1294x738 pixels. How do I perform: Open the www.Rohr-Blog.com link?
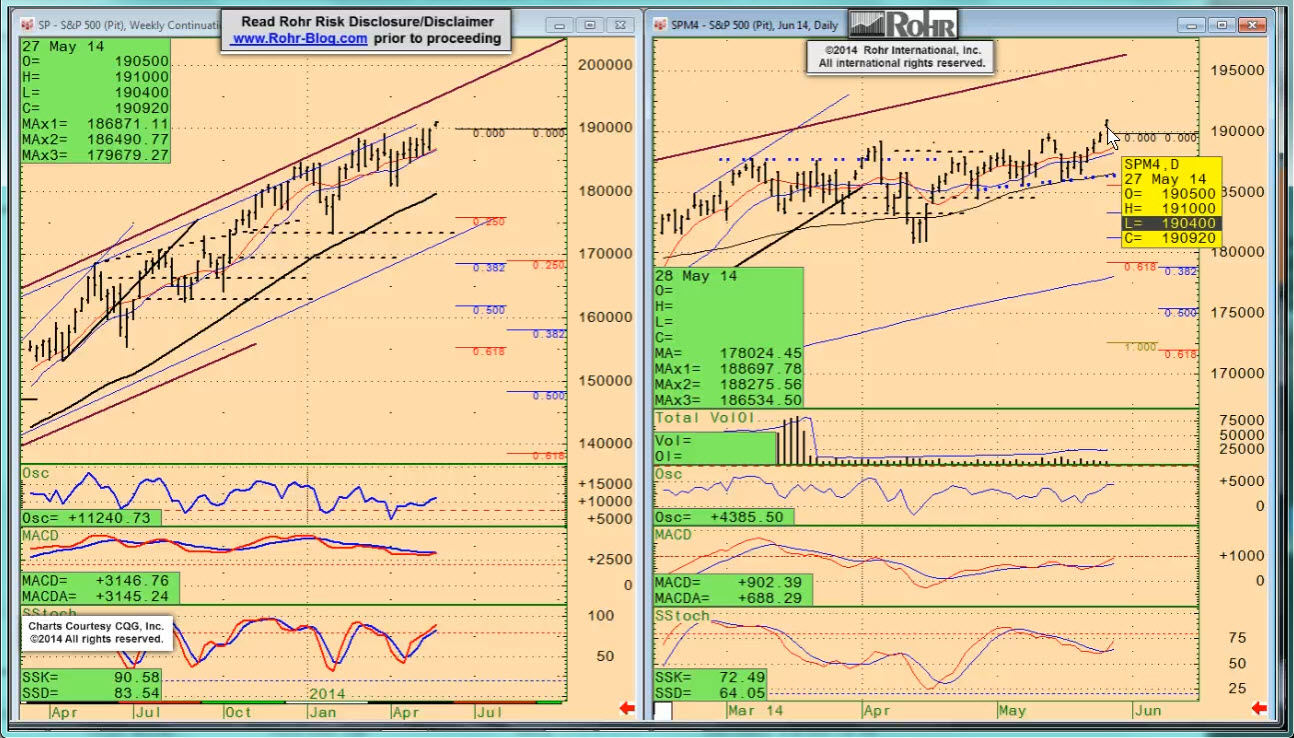pyautogui.click(x=298, y=38)
